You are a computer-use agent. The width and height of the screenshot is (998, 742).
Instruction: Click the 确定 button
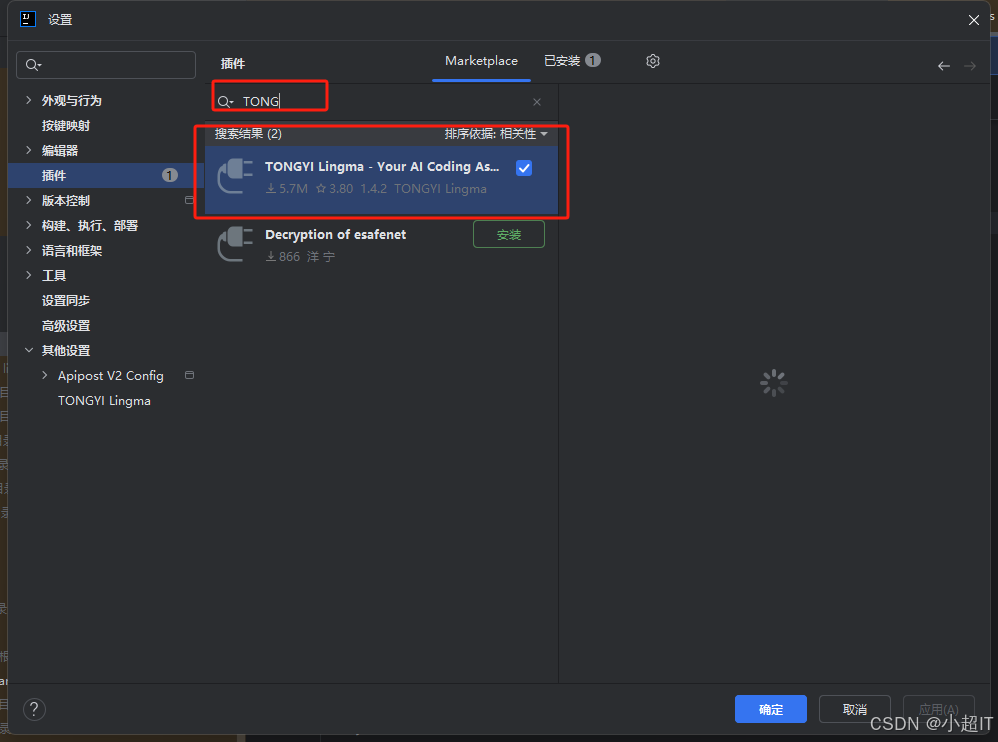(x=771, y=709)
